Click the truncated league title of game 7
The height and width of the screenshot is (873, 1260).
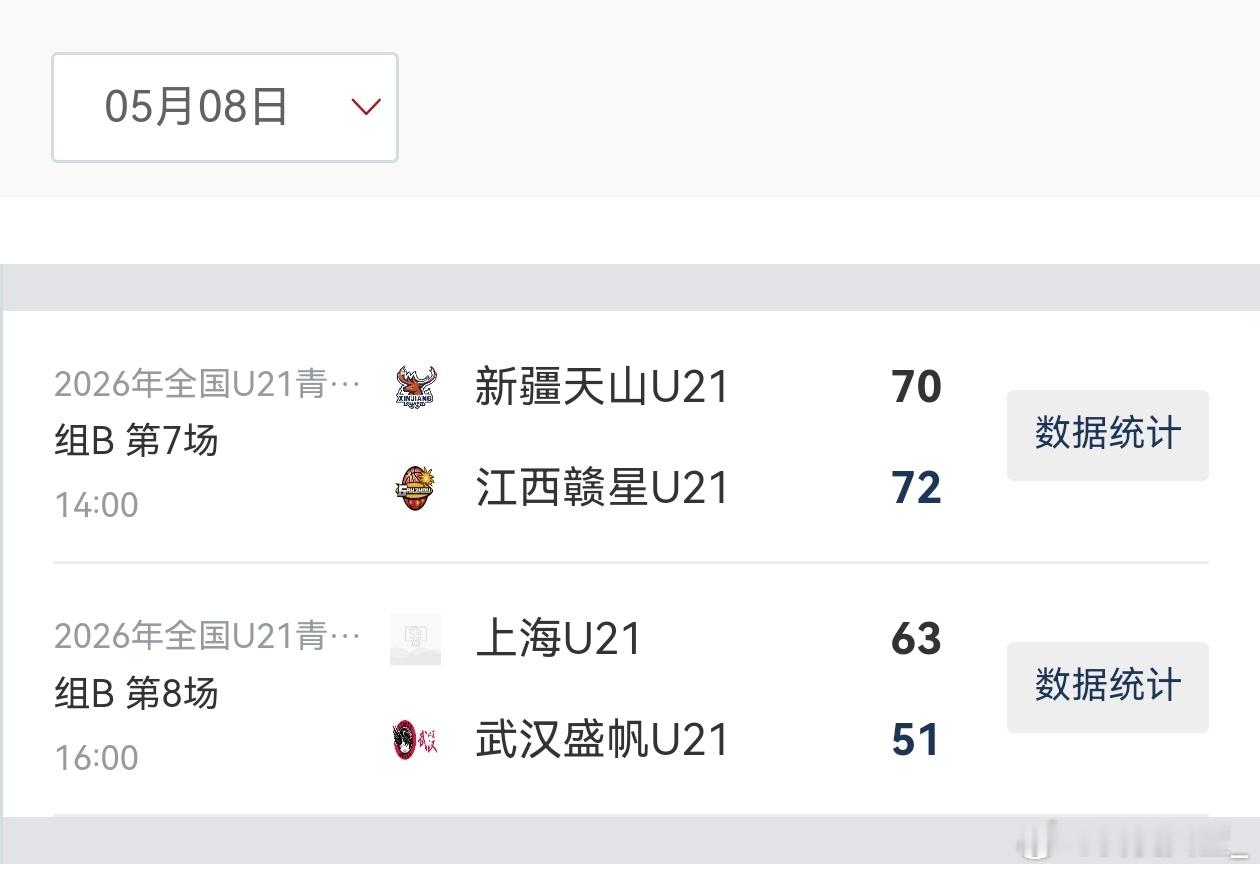click(207, 383)
